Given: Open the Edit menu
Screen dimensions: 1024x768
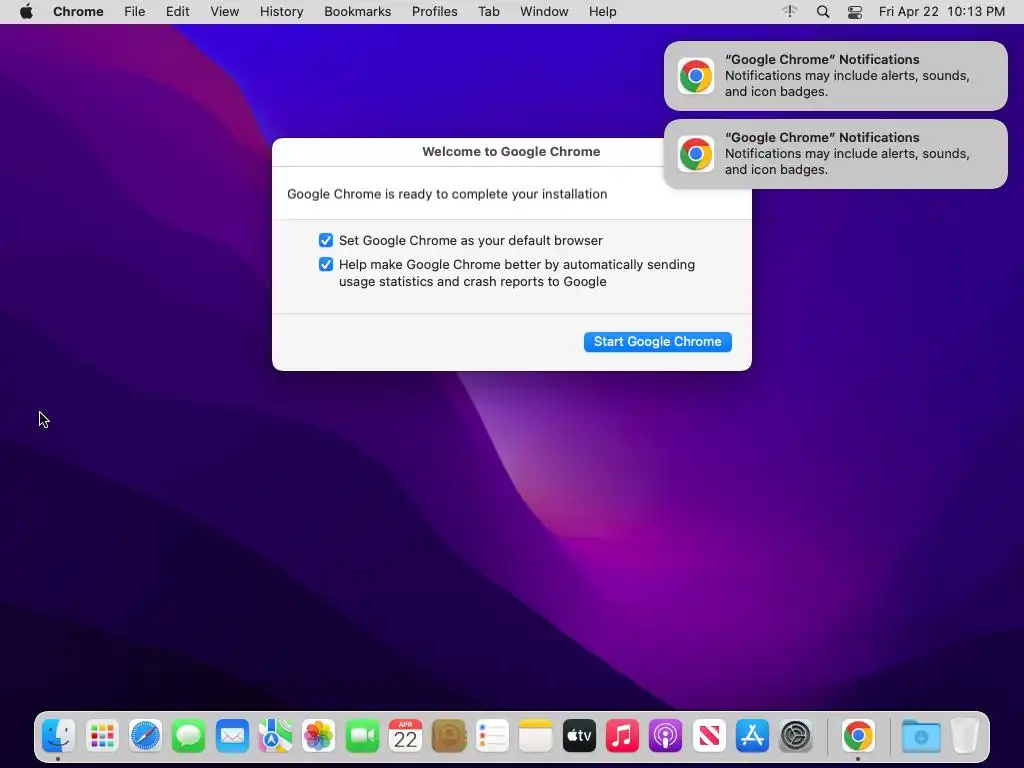Looking at the screenshot, I should coord(177,12).
